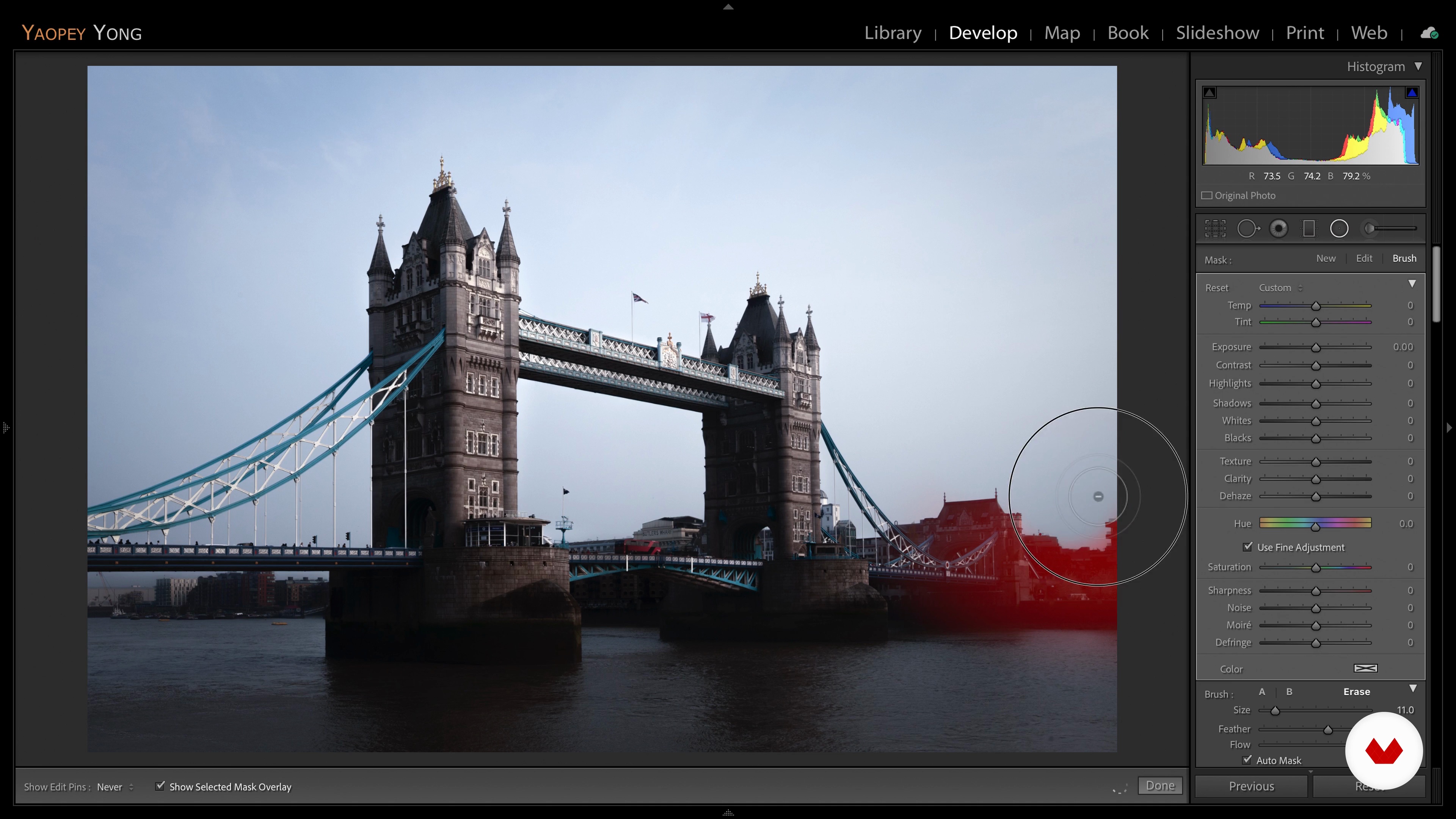This screenshot has height=819, width=1456.
Task: Open the Book module
Action: [x=1128, y=33]
